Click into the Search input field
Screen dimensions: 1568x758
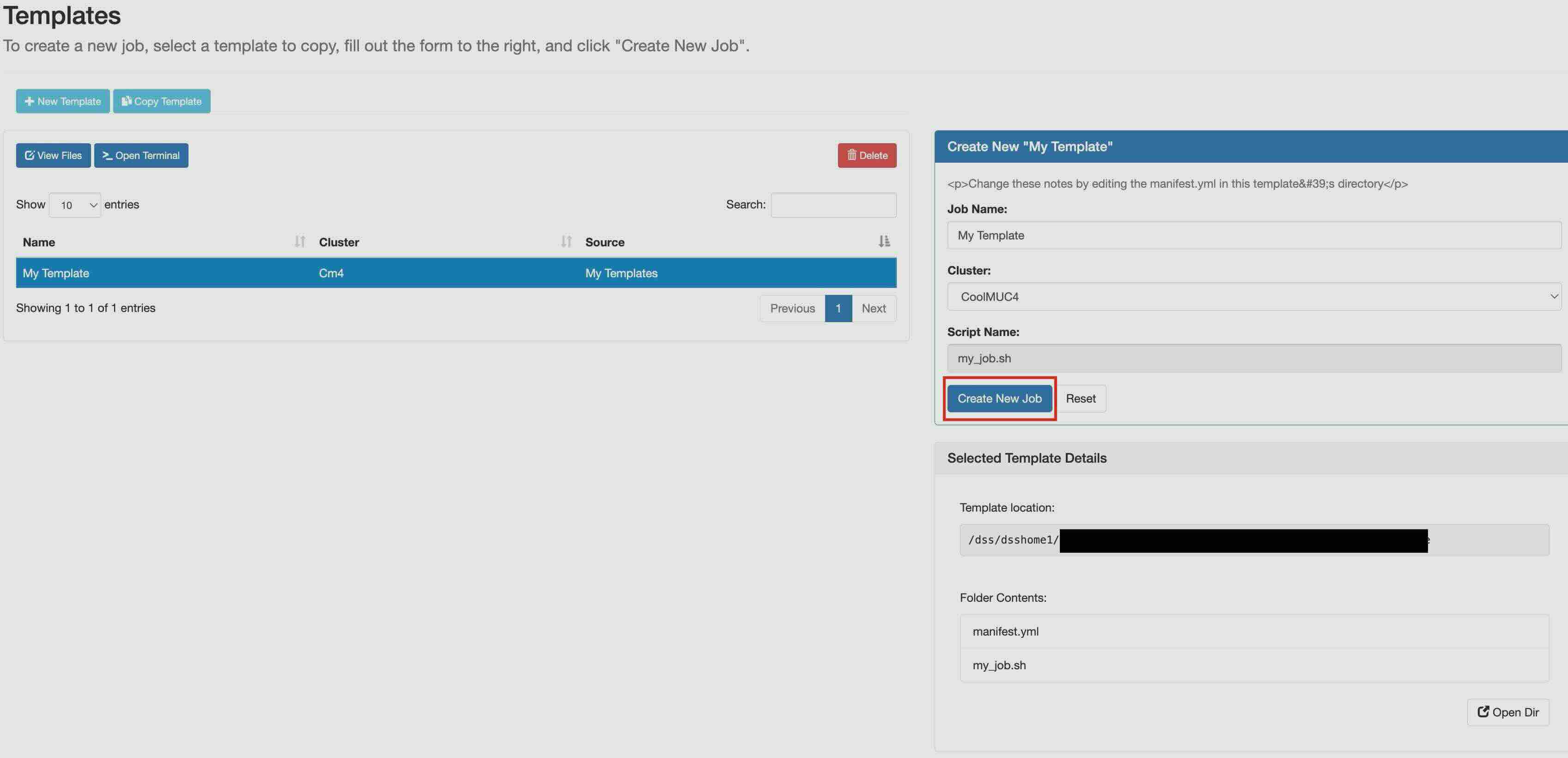point(833,205)
